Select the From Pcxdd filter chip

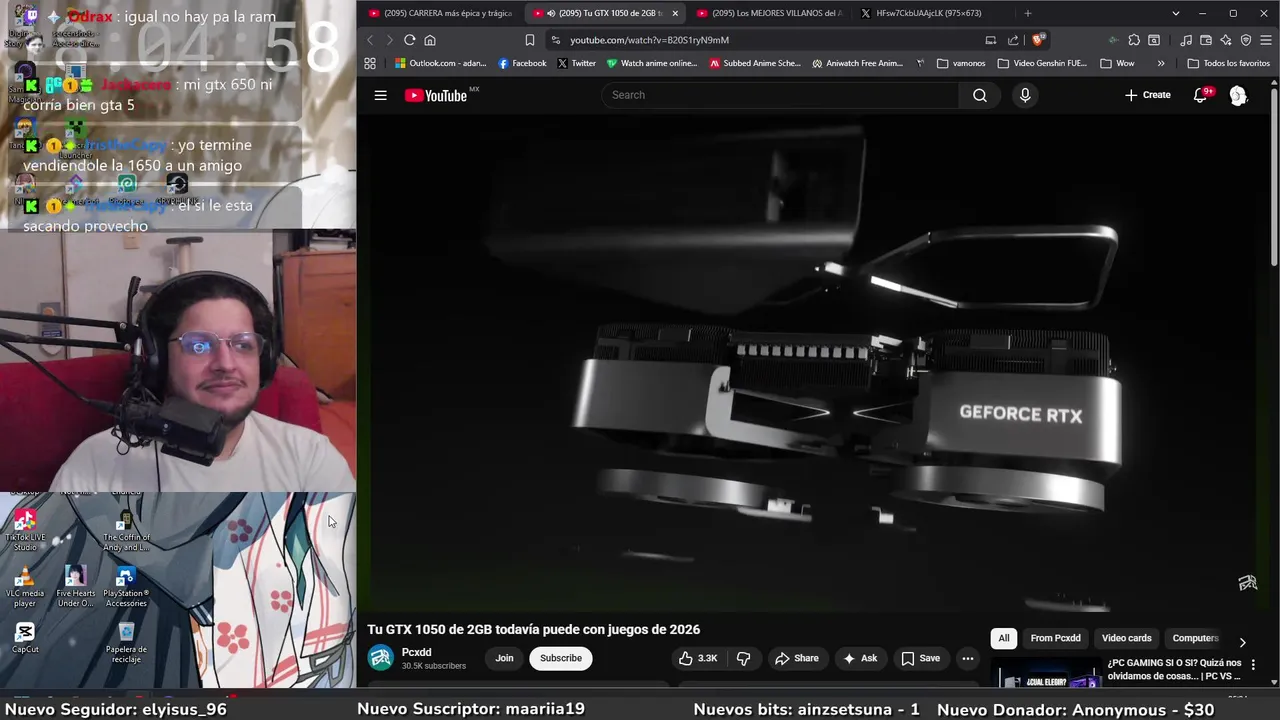(x=1055, y=638)
